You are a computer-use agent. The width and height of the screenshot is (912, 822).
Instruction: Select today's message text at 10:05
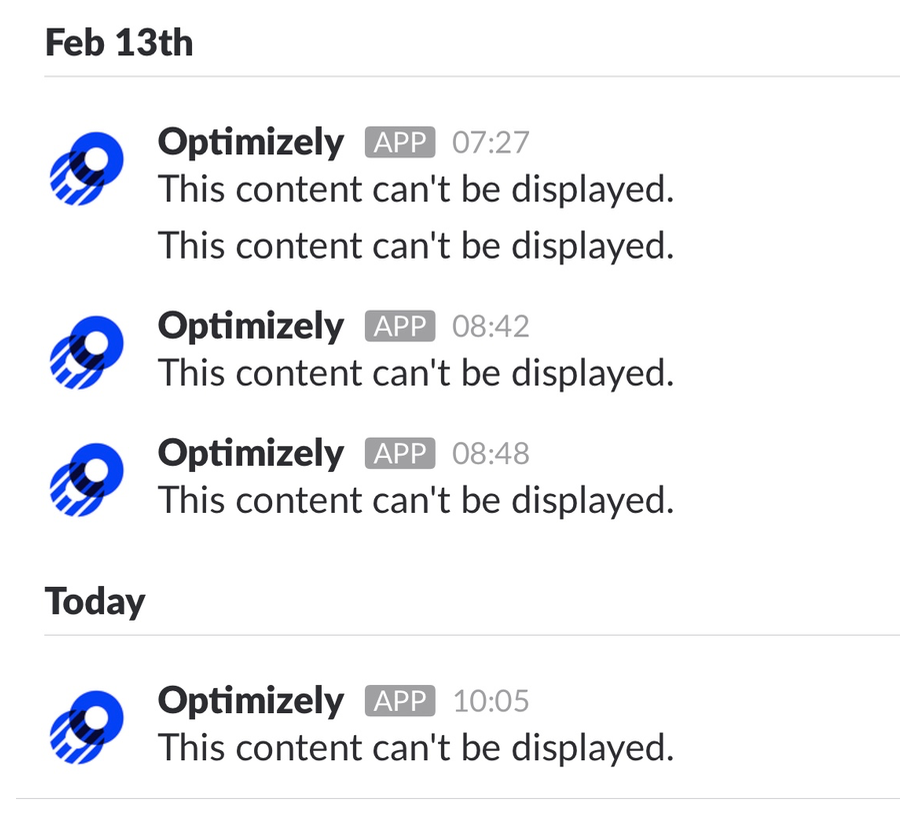tap(416, 748)
